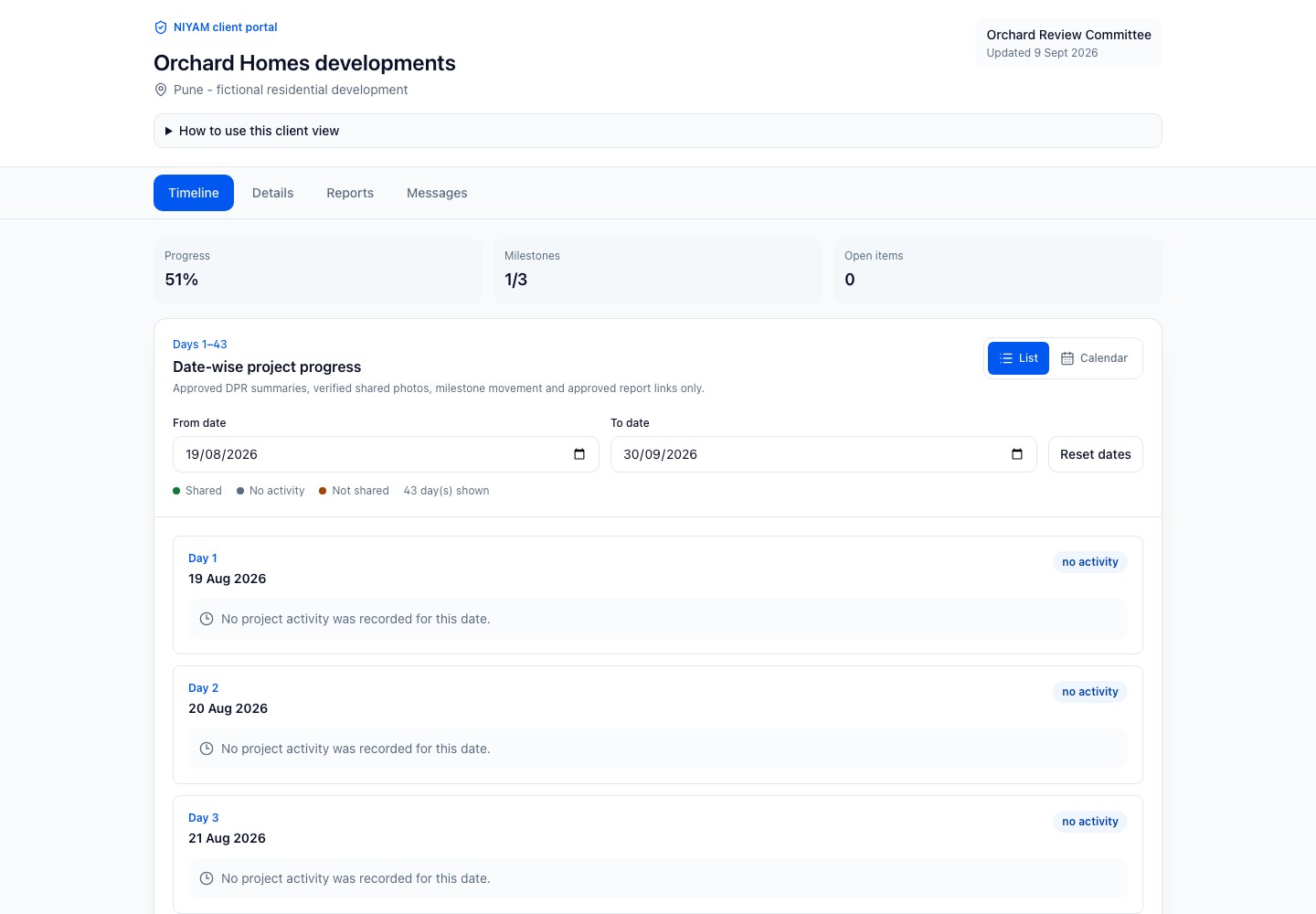Screen dimensions: 1316x914
Task: Click the clock icon in Day 2 card
Action: coord(207,749)
